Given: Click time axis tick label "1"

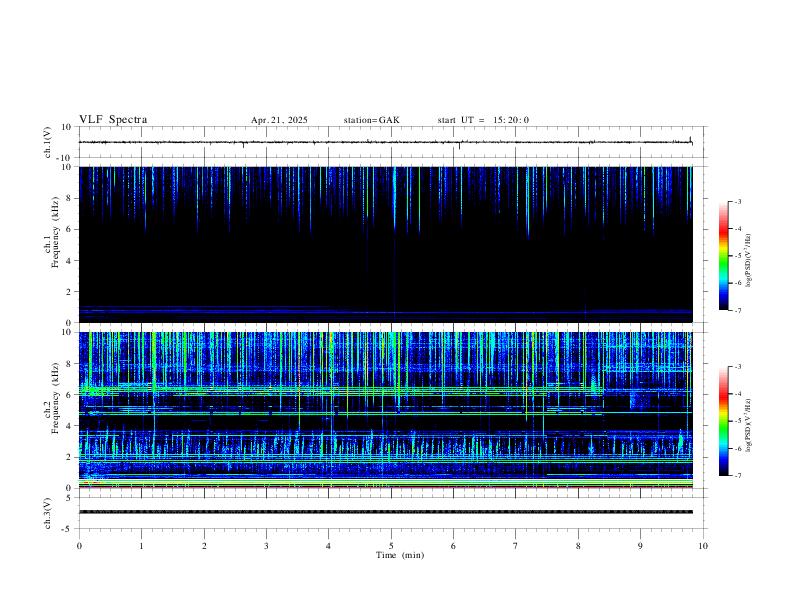Looking at the screenshot, I should click(x=141, y=546).
